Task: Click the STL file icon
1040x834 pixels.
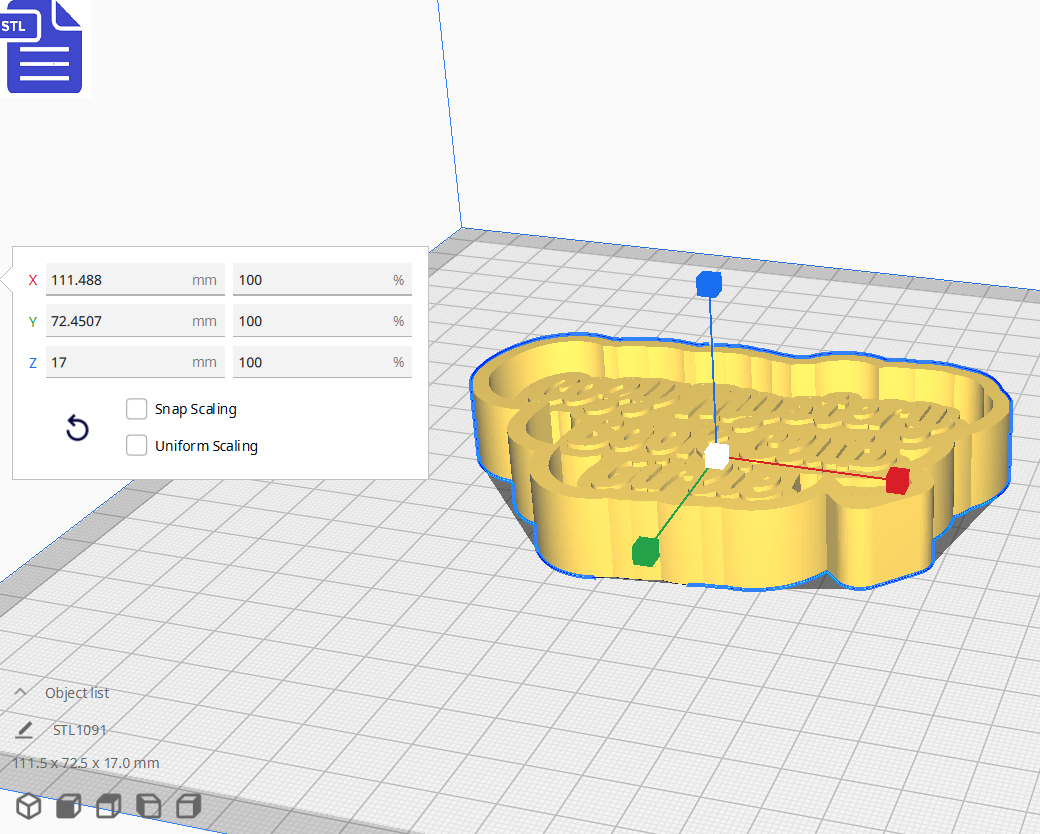Action: click(44, 47)
